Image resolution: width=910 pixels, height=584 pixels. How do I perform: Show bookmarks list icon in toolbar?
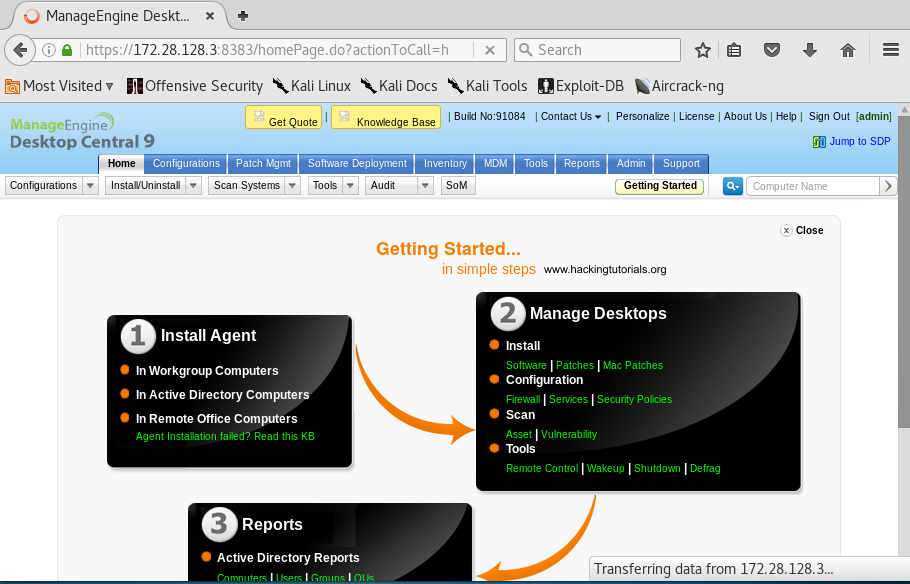tap(734, 51)
